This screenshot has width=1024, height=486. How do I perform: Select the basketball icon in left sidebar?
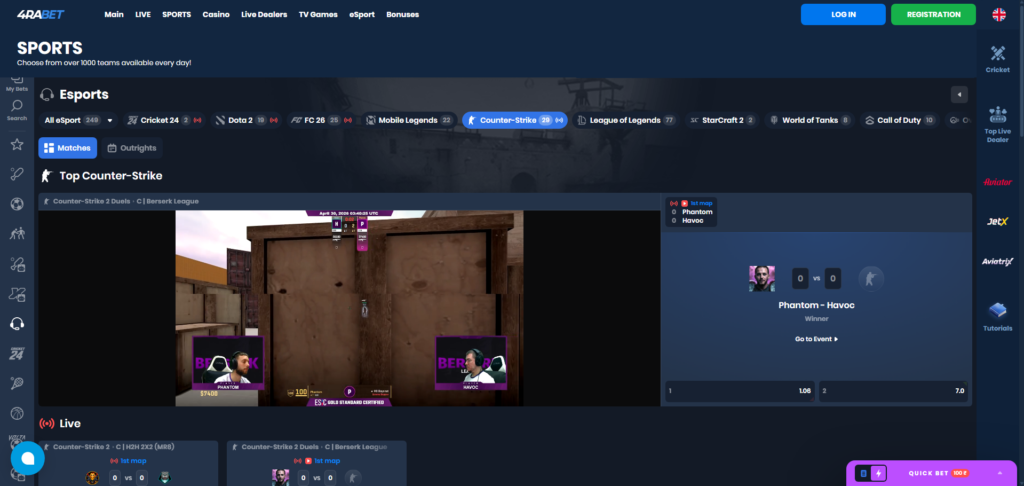click(x=17, y=413)
